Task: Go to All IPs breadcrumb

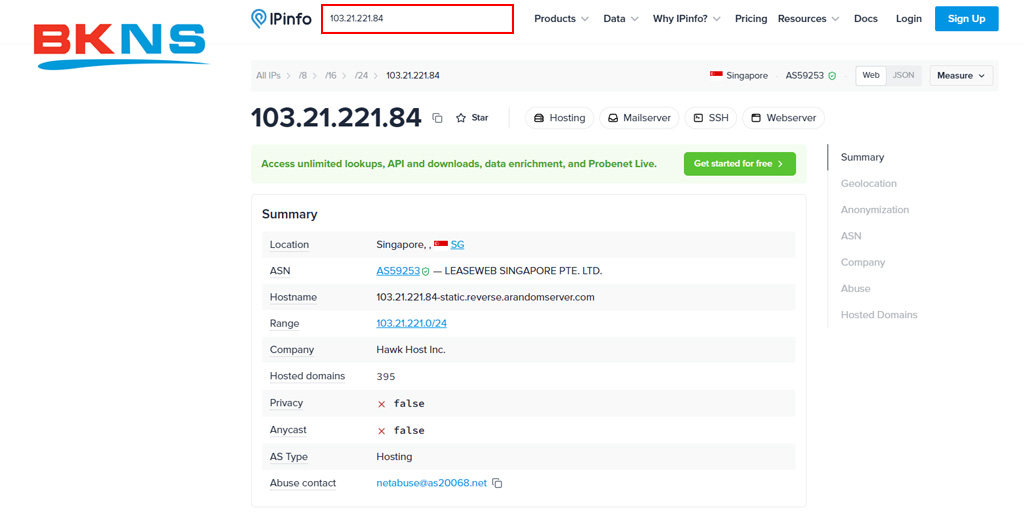Action: (x=268, y=76)
